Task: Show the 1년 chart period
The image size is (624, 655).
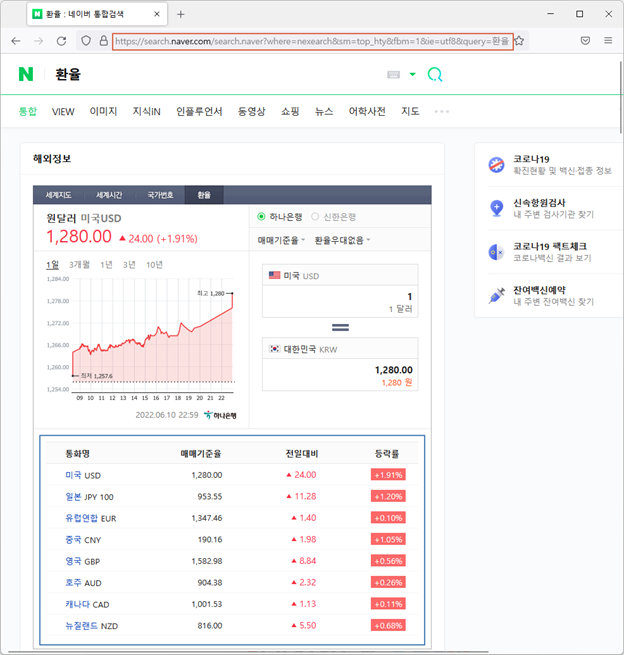Action: (x=107, y=265)
